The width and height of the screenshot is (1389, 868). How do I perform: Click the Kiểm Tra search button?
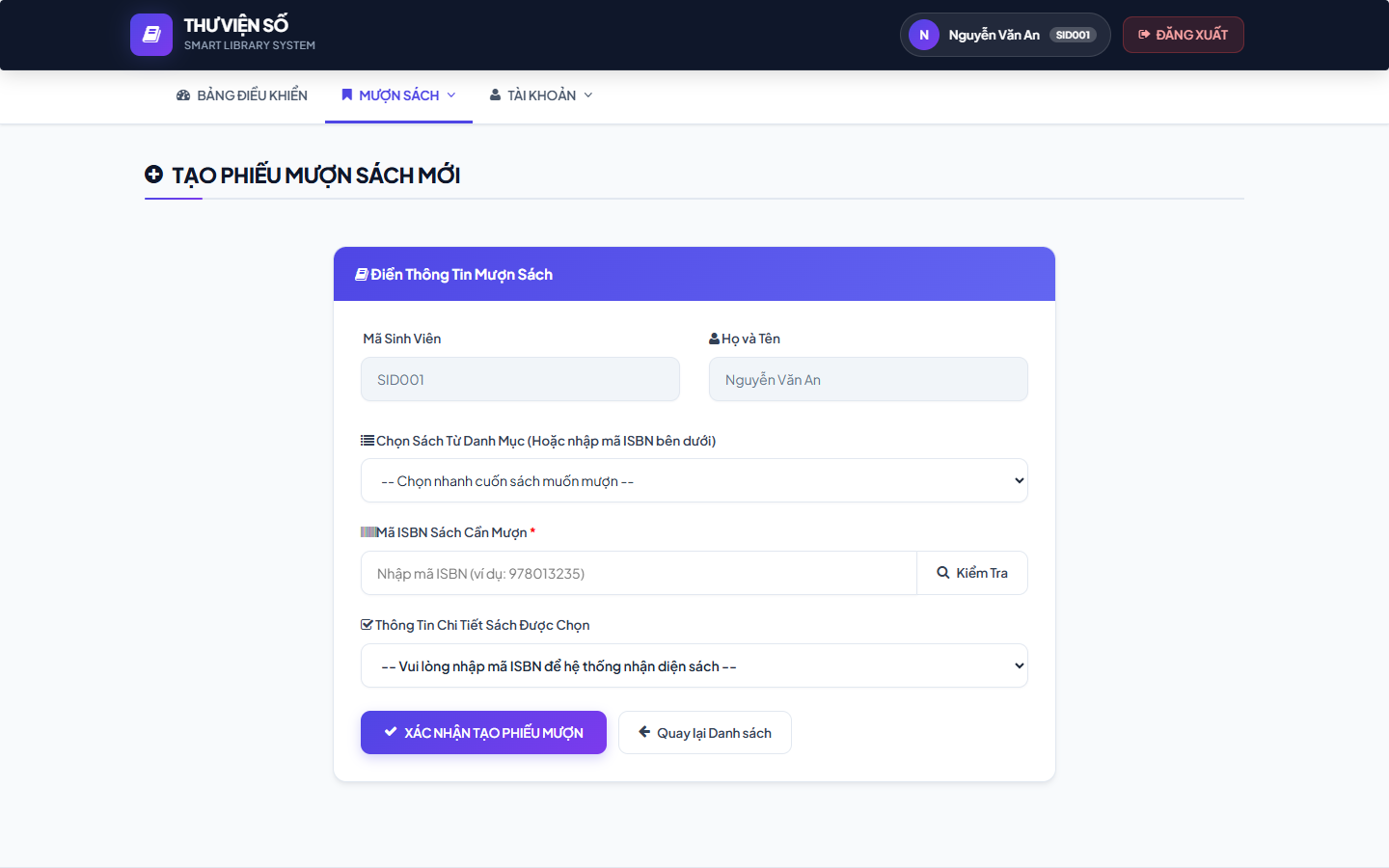pos(972,573)
